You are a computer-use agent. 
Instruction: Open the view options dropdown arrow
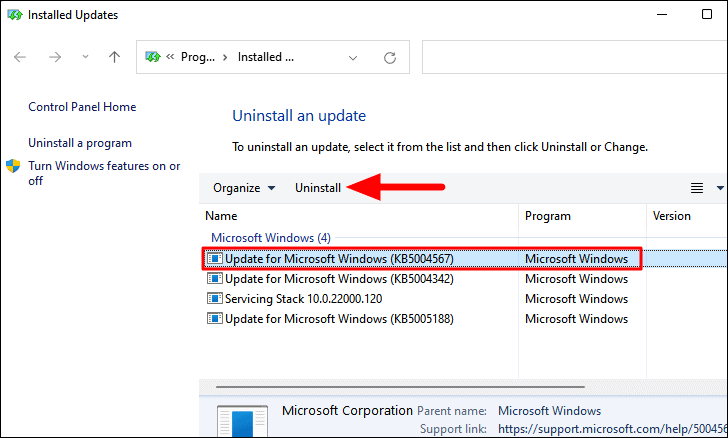(x=720, y=188)
